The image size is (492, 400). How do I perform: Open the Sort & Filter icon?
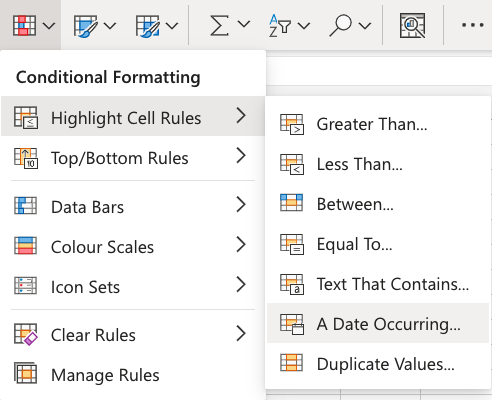tap(280, 25)
